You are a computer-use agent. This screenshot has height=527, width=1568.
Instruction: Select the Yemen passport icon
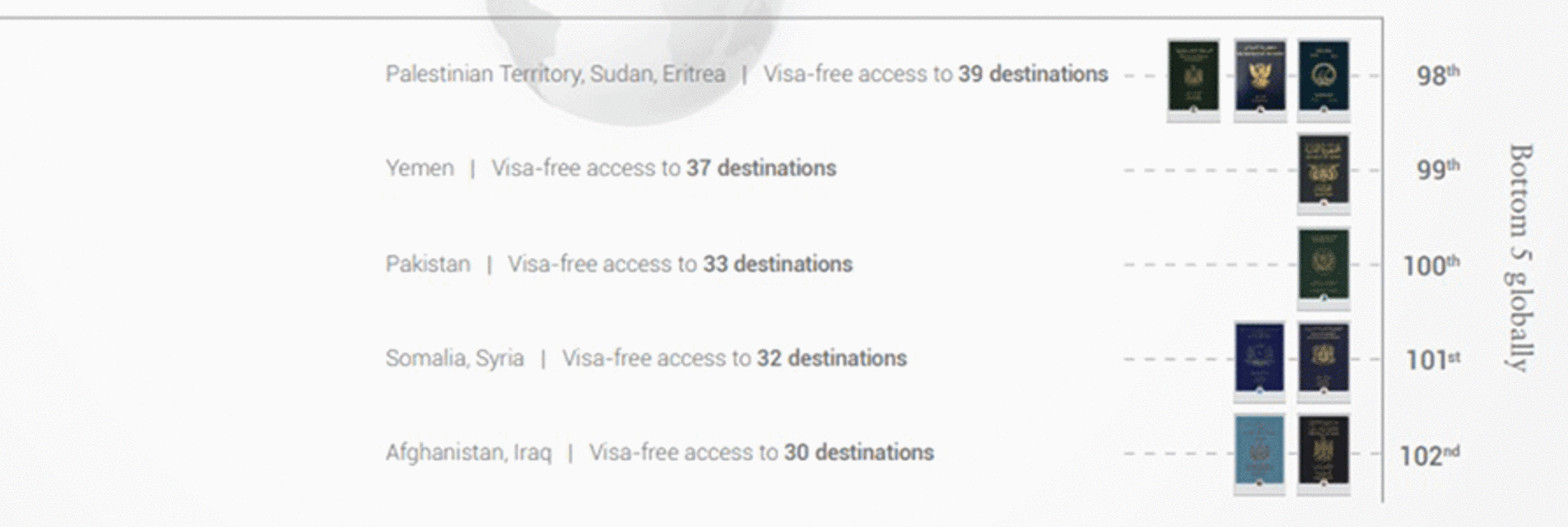click(x=1324, y=170)
